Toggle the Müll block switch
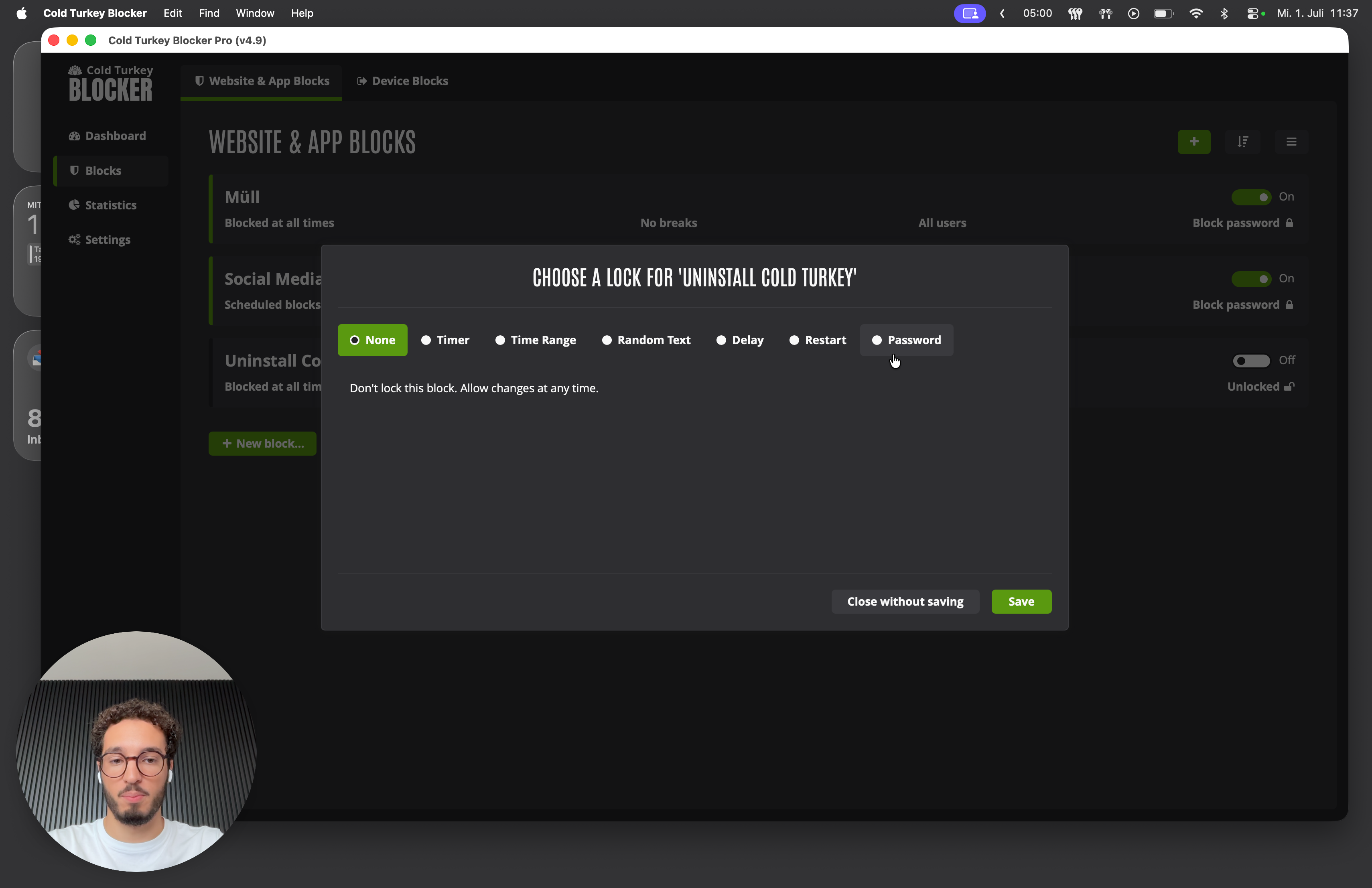The height and width of the screenshot is (888, 1372). pyautogui.click(x=1251, y=197)
